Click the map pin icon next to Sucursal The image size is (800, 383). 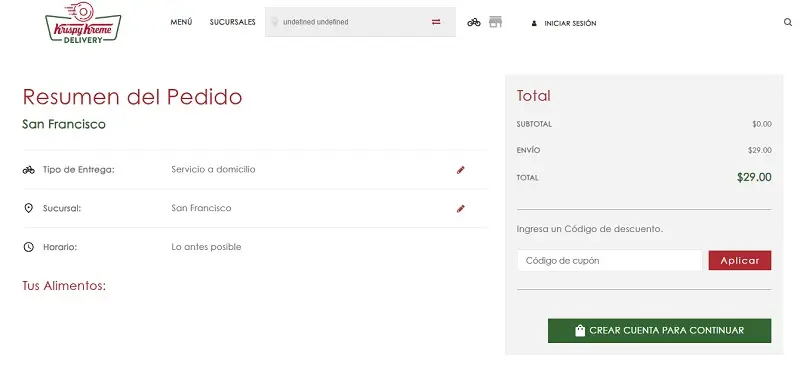[x=29, y=208]
